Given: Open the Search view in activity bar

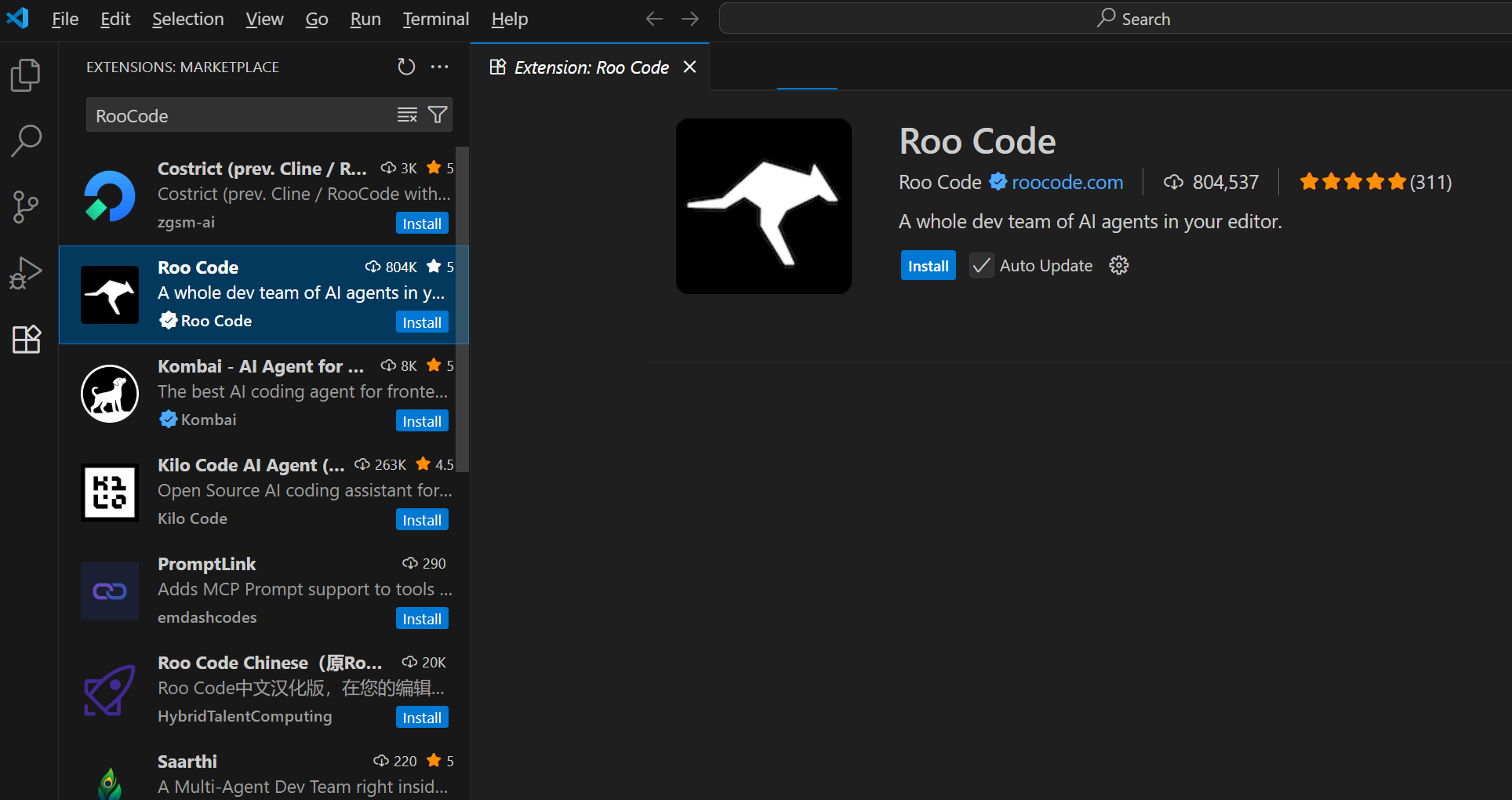Looking at the screenshot, I should click(26, 141).
